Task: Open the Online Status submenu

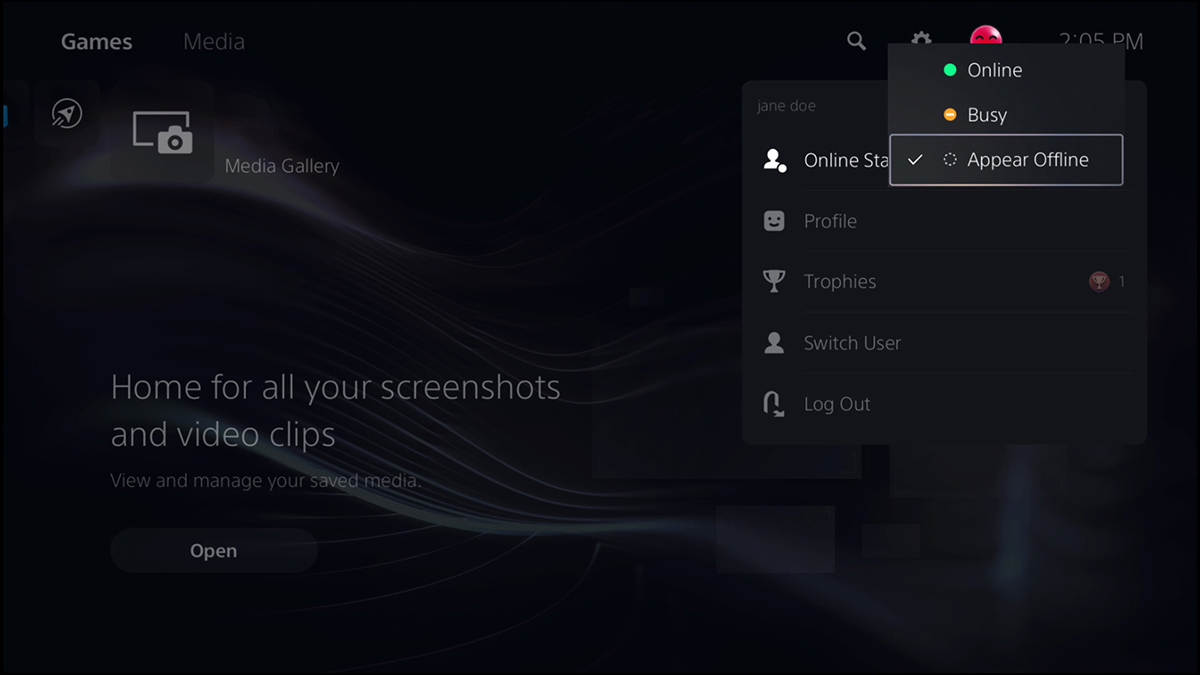Action: [x=845, y=159]
